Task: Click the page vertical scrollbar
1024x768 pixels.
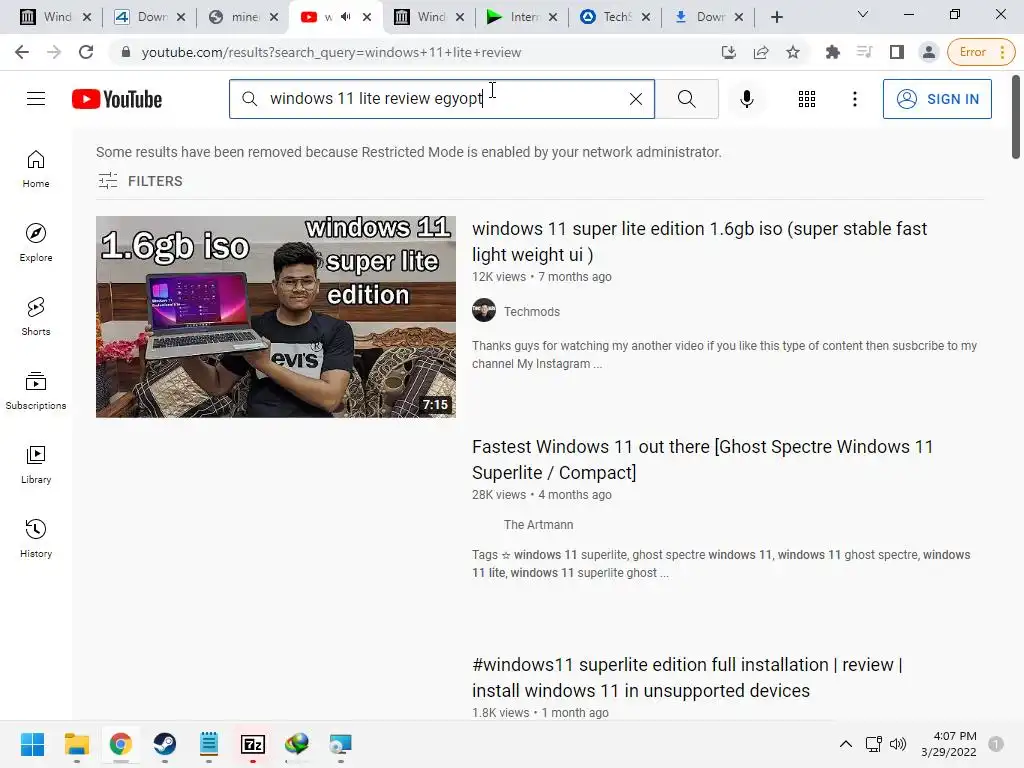Action: [1016, 118]
